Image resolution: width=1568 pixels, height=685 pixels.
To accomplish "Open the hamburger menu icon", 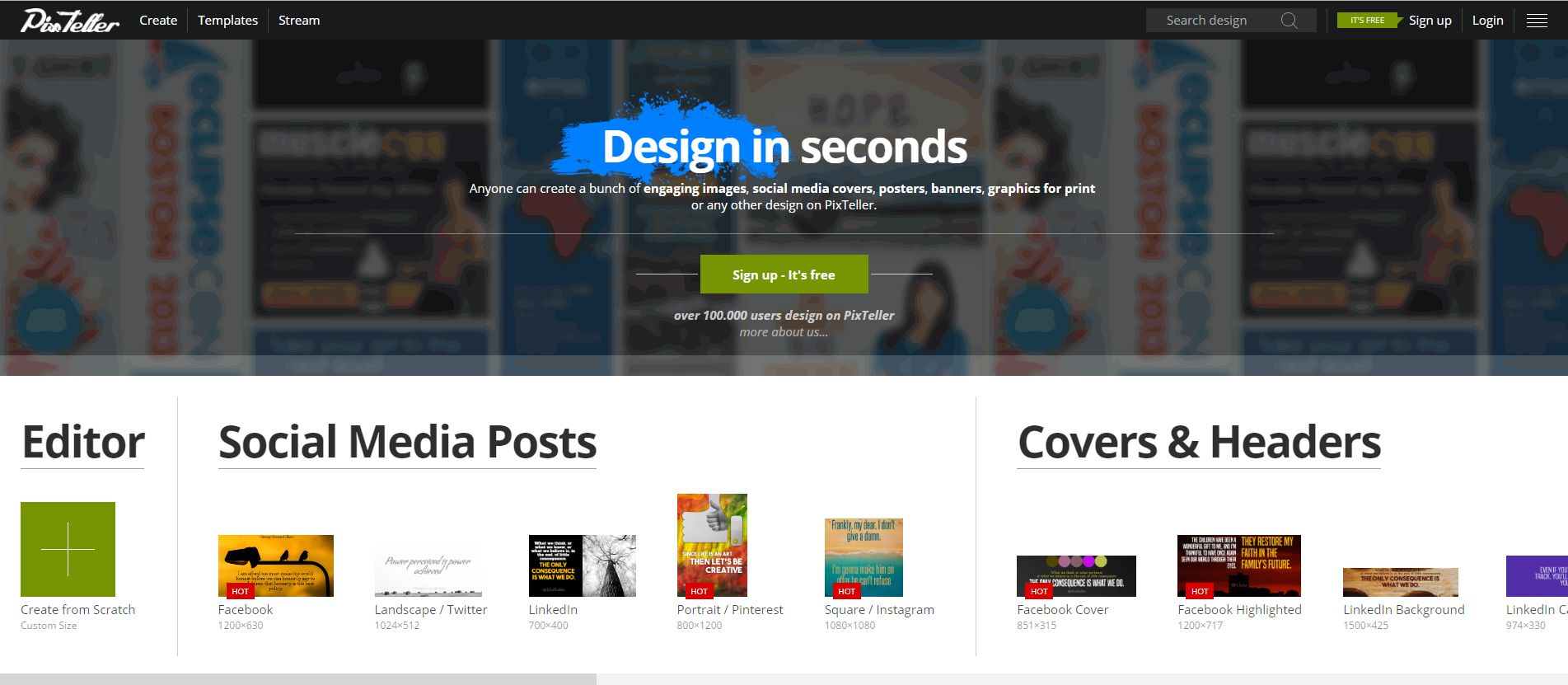I will pos(1537,21).
